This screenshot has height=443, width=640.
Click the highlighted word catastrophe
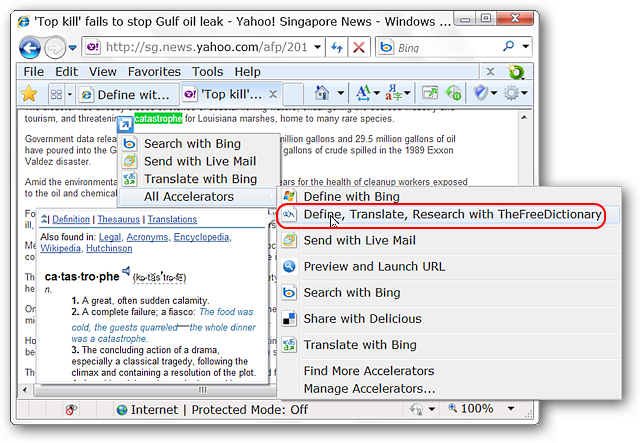tap(158, 119)
